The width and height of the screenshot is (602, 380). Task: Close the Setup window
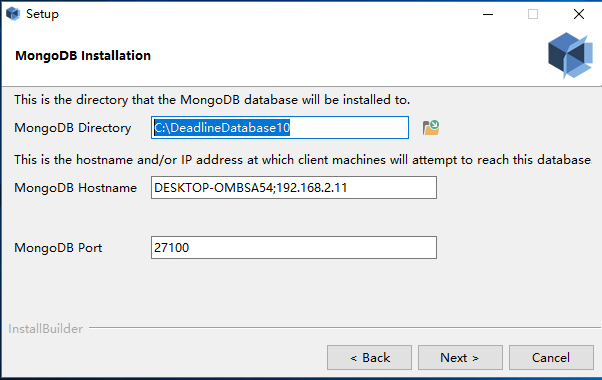tap(579, 14)
